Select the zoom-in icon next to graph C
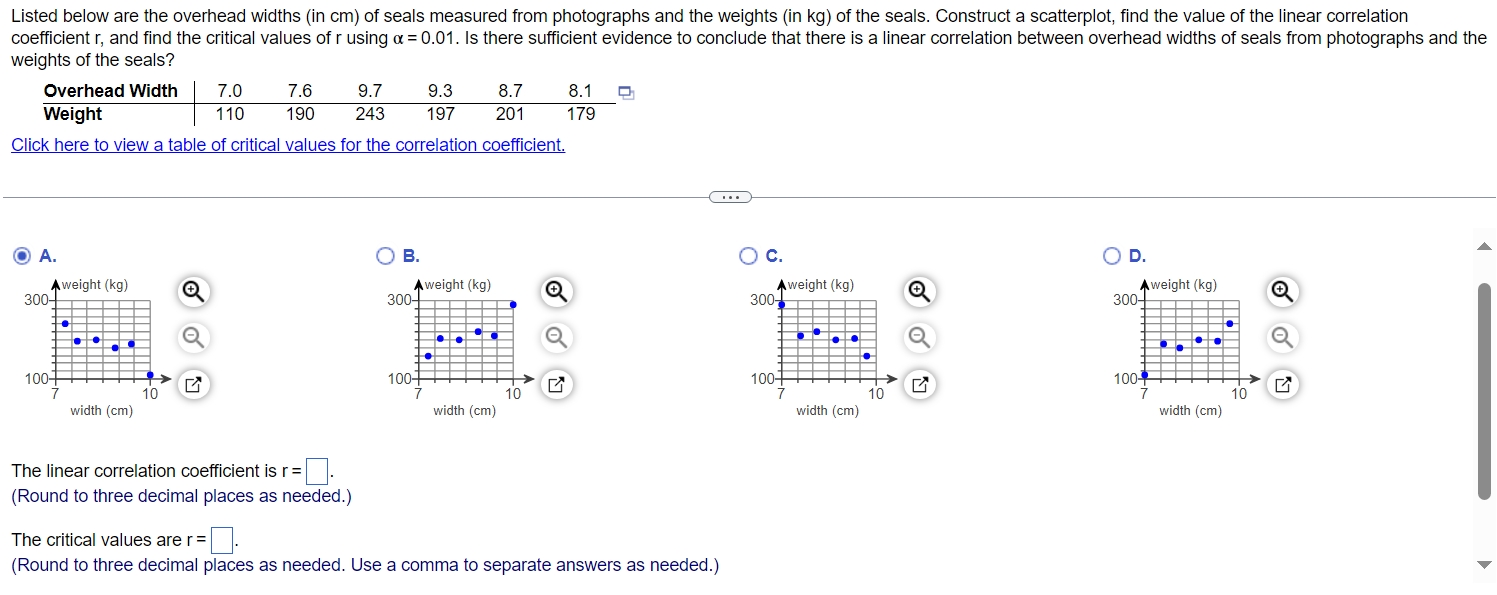The image size is (1497, 595). click(920, 291)
